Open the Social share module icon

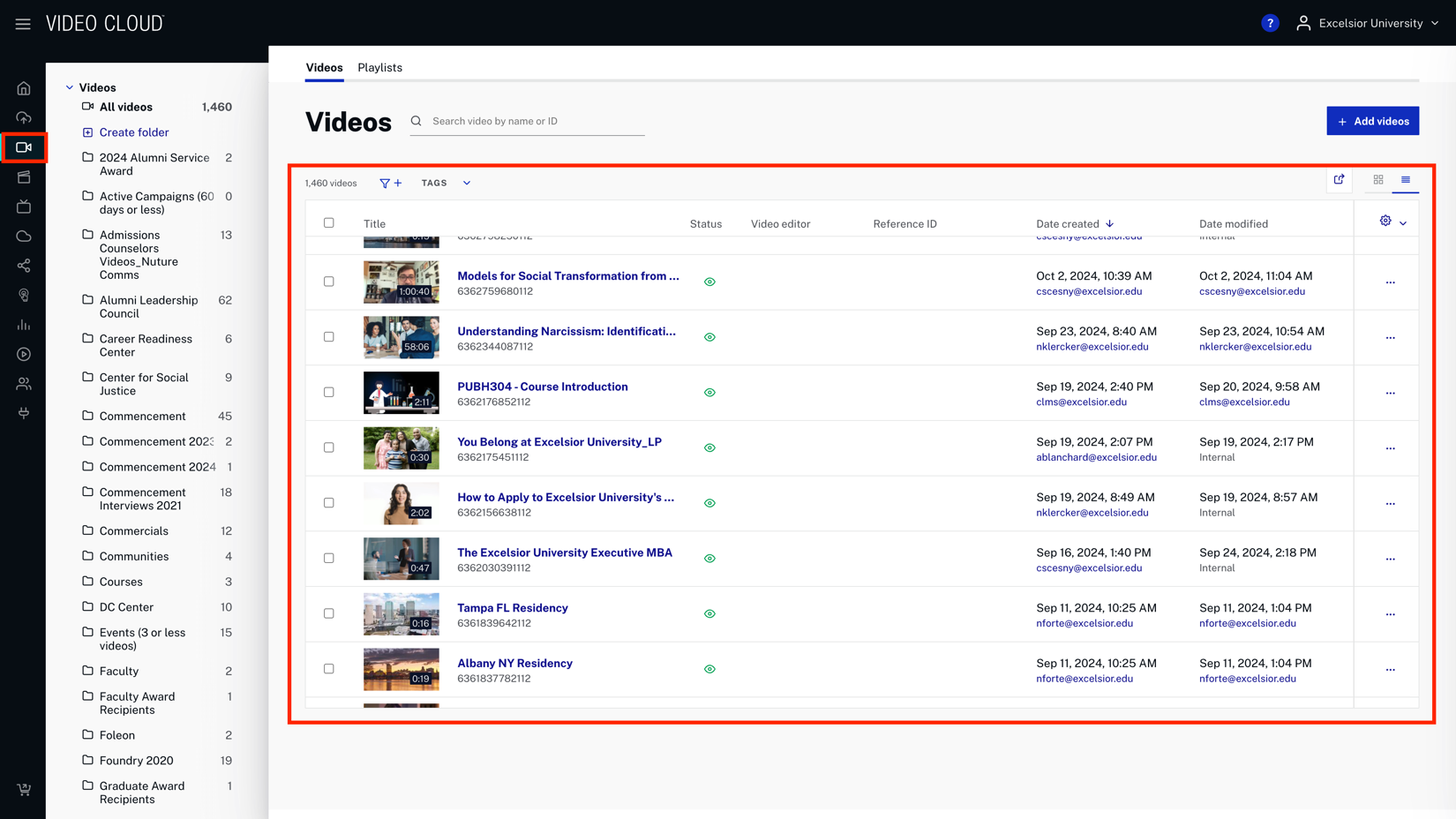(24, 266)
